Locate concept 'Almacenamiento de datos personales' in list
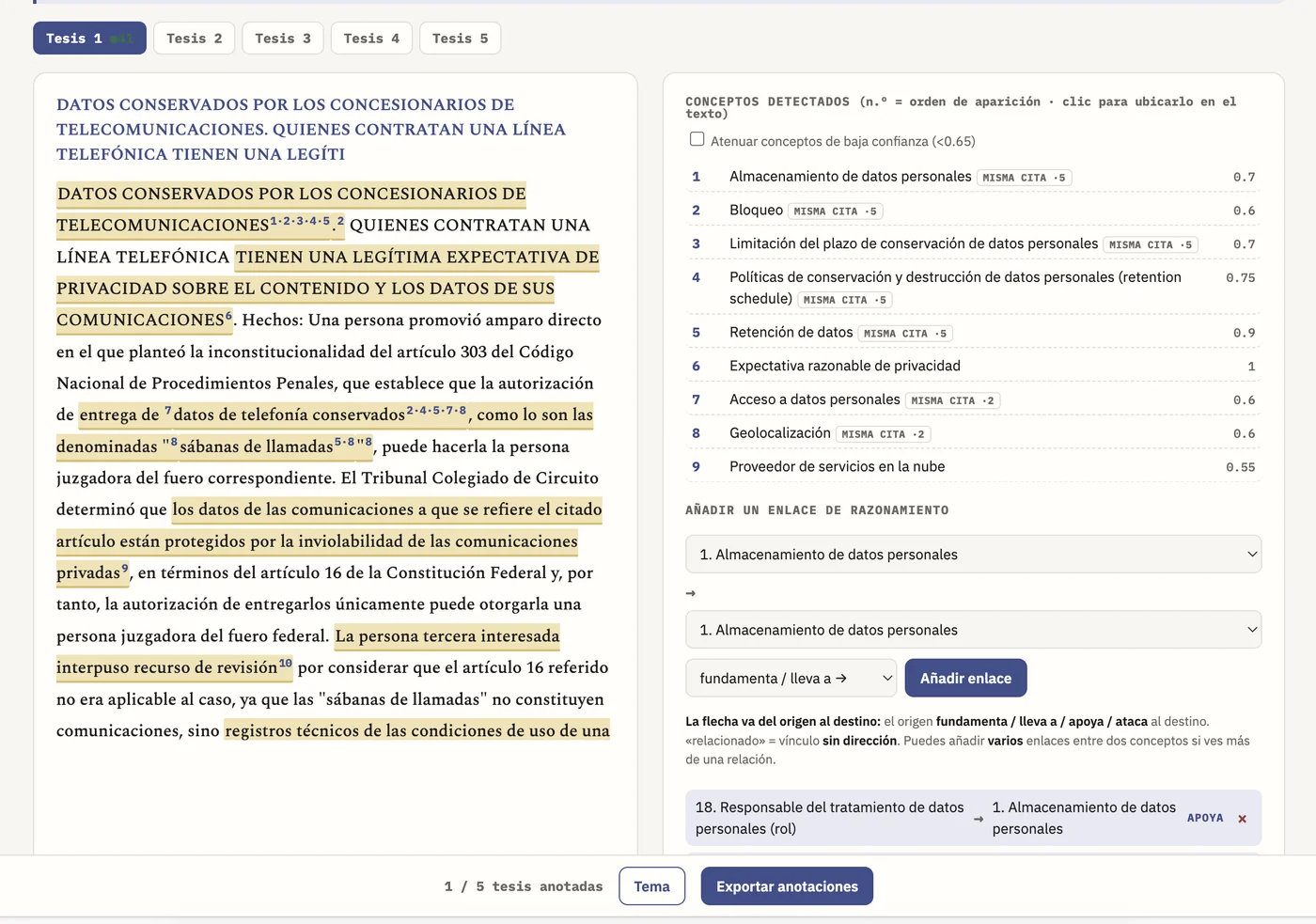This screenshot has width=1316, height=924. [973, 177]
